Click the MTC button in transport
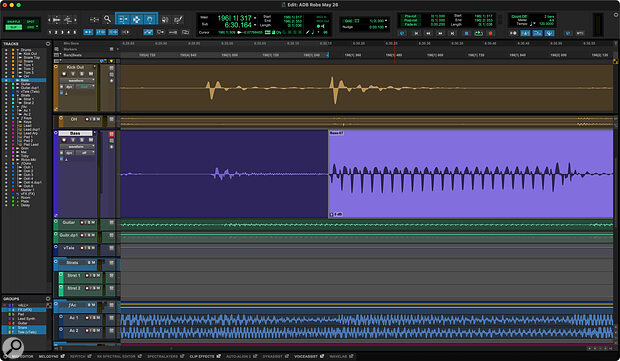 (580, 34)
